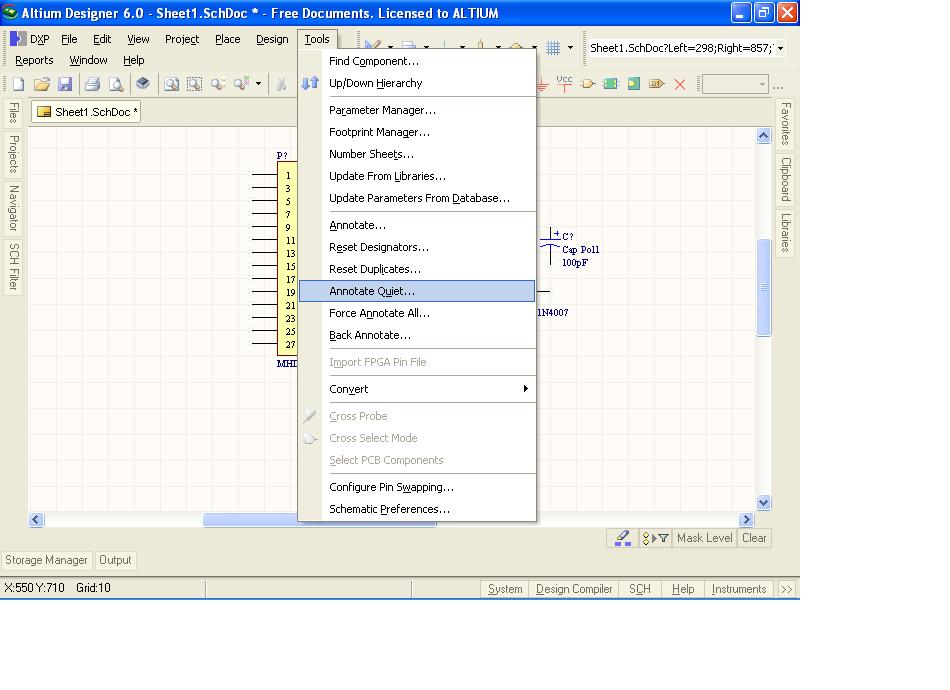Open a file with the folder icon

[x=42, y=85]
